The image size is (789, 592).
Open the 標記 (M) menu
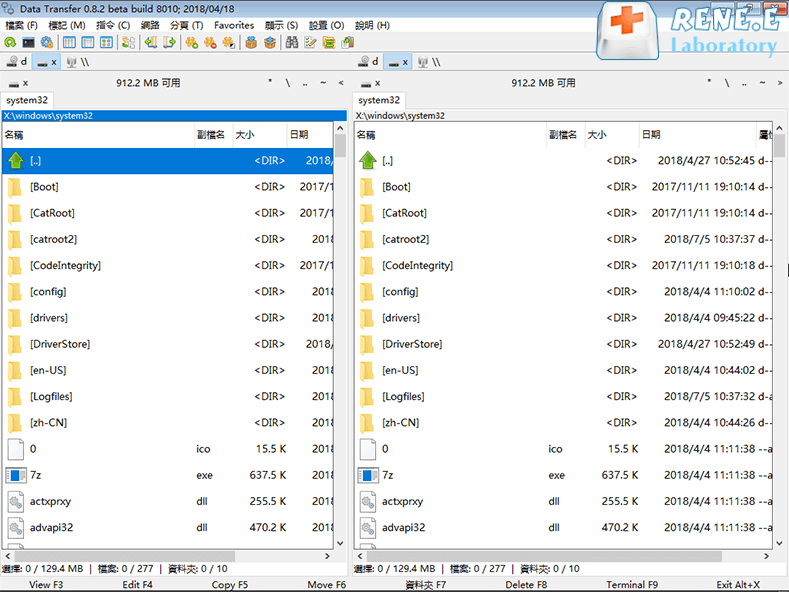[66, 25]
